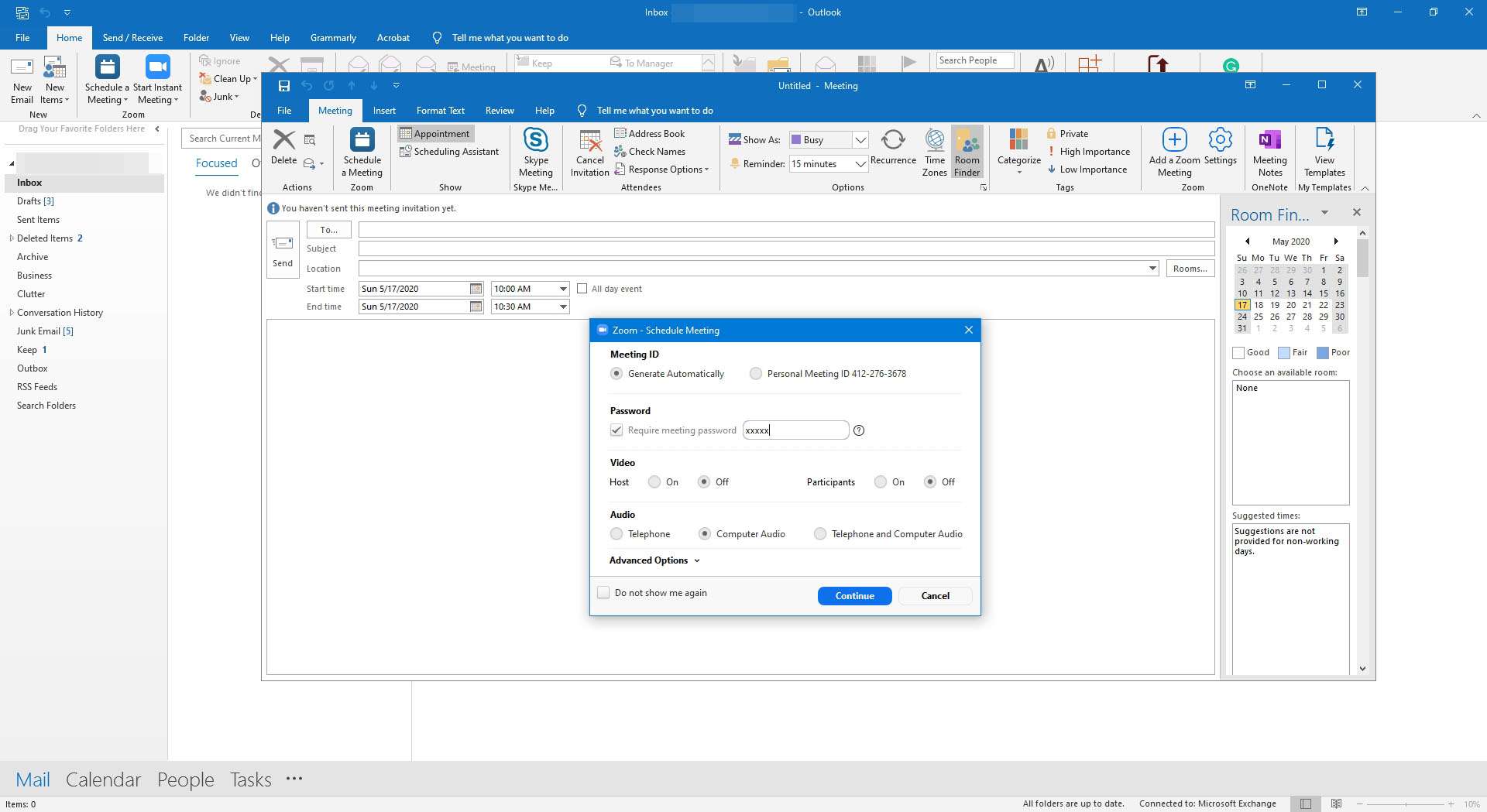Viewport: 1487px width, 812px height.
Task: Mark meeting as Private
Action: [x=1067, y=133]
